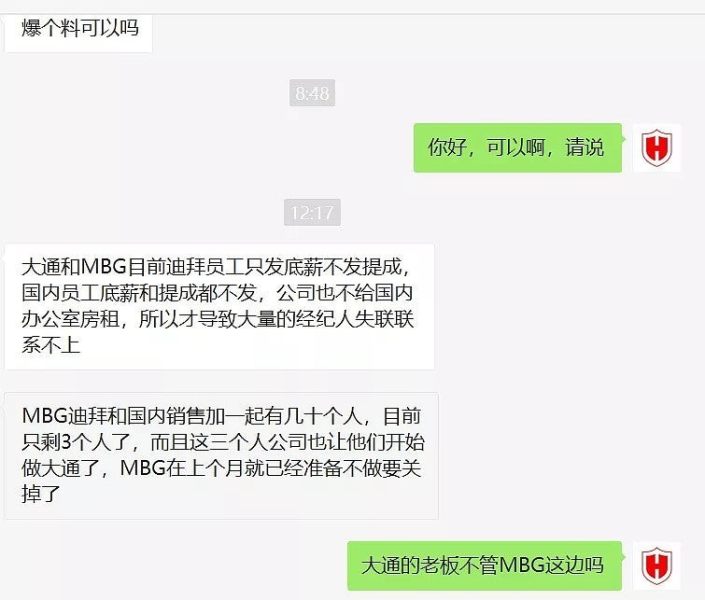Click the last line 系不上 in salary message
This screenshot has width=705, height=600.
[x=51, y=345]
